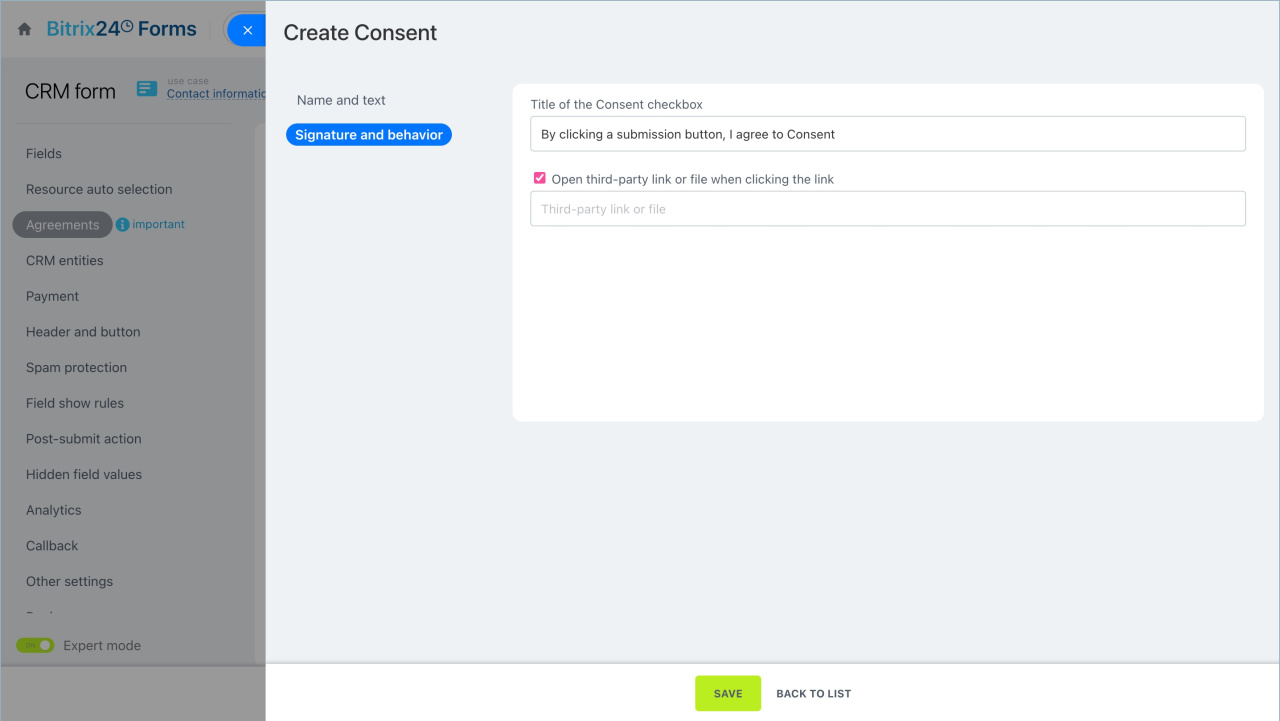The image size is (1280, 721).
Task: Open the Agreements section
Action: [x=62, y=225]
